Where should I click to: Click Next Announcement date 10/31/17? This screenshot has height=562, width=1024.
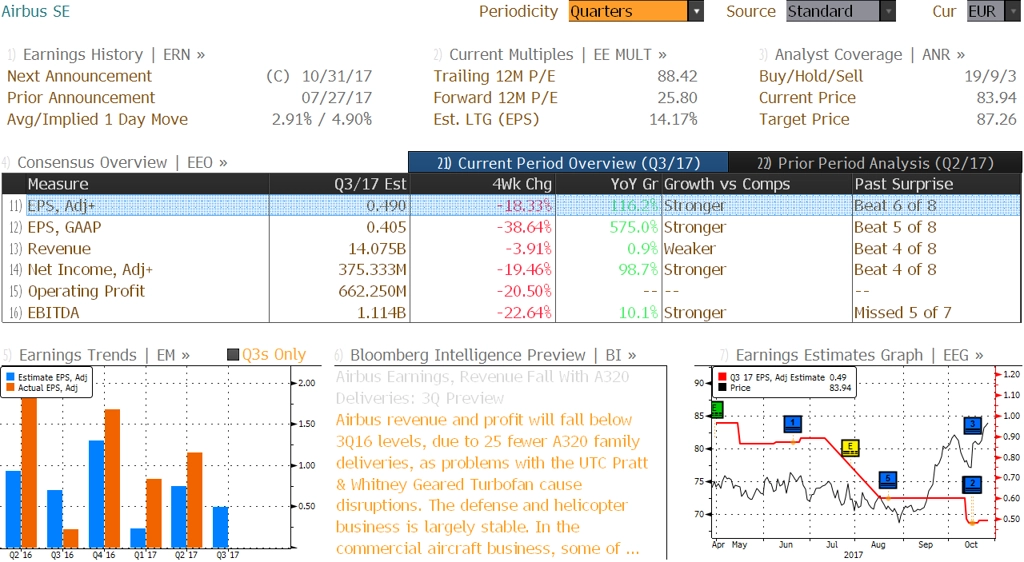[336, 76]
